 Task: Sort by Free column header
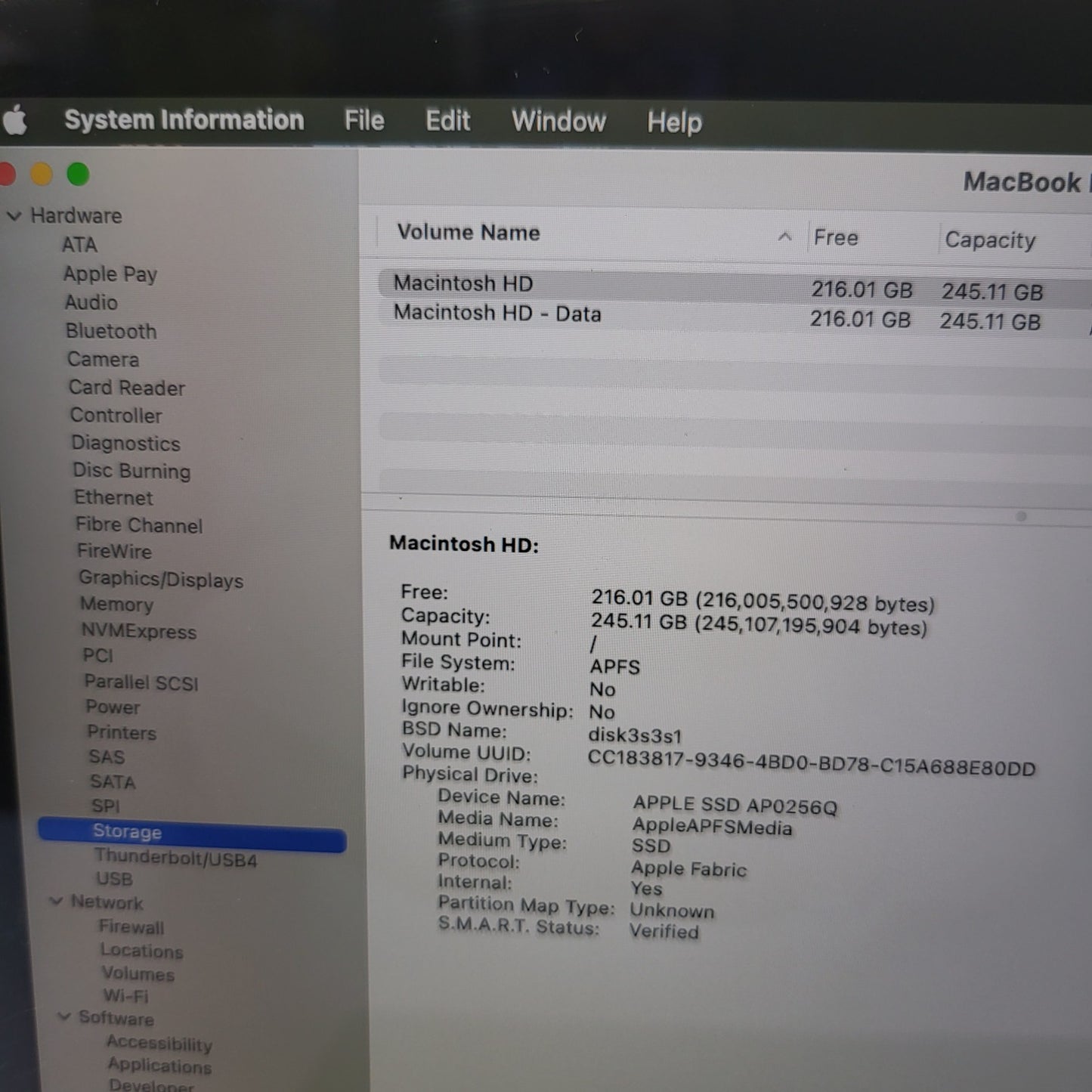[x=836, y=238]
